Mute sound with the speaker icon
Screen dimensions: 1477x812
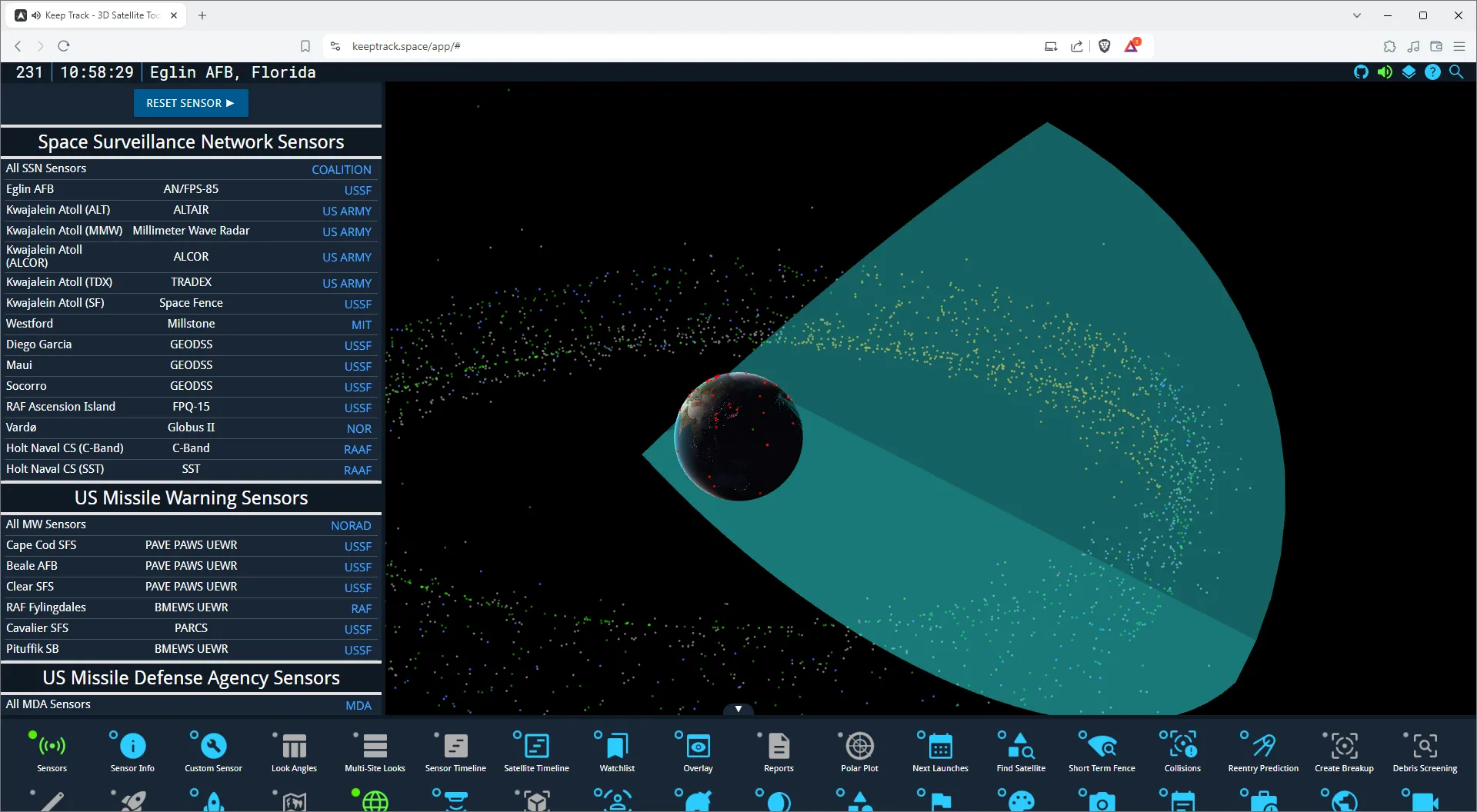tap(1385, 72)
